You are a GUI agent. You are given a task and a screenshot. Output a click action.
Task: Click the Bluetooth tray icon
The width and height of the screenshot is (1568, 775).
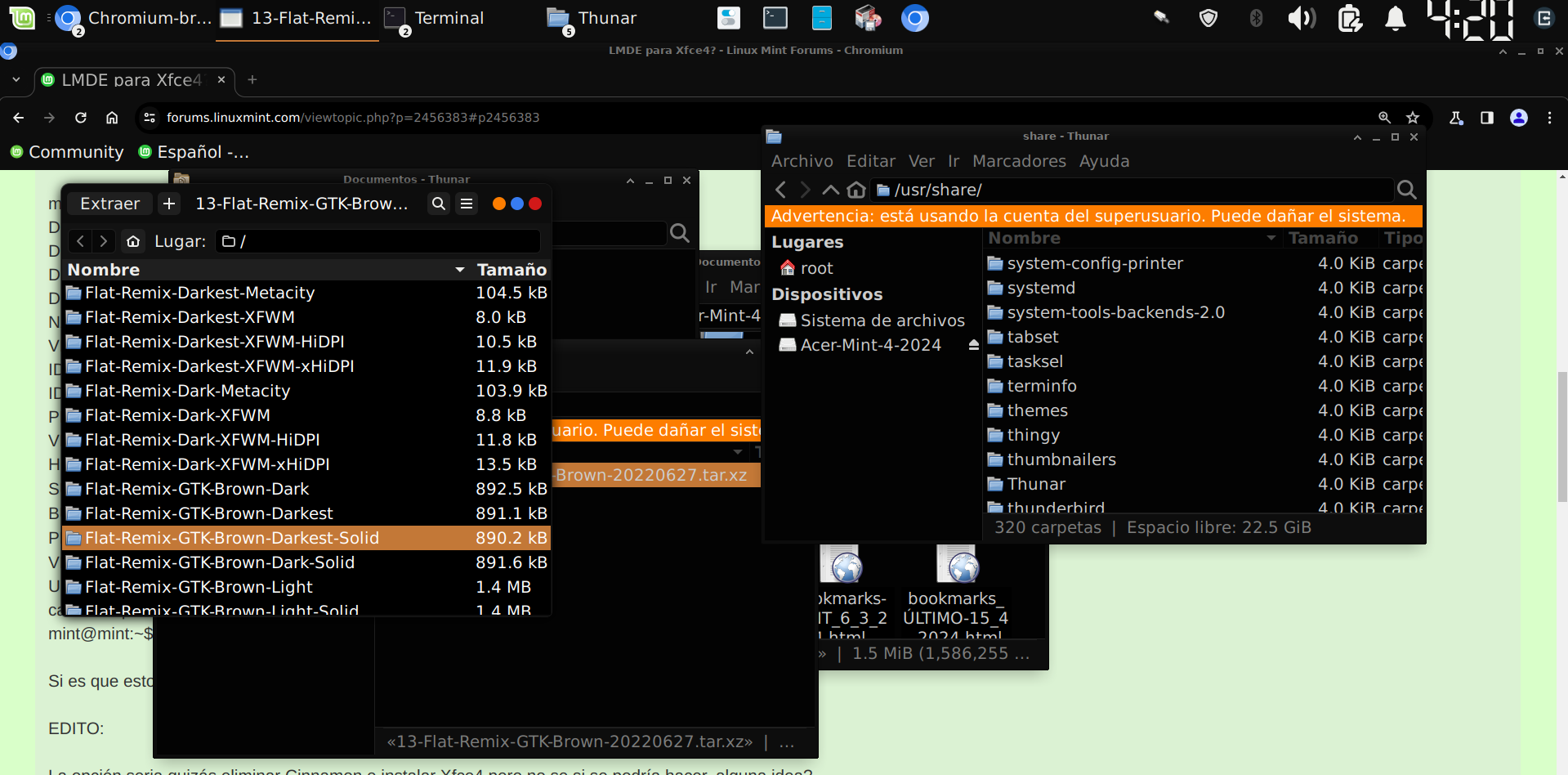pyautogui.click(x=1256, y=18)
